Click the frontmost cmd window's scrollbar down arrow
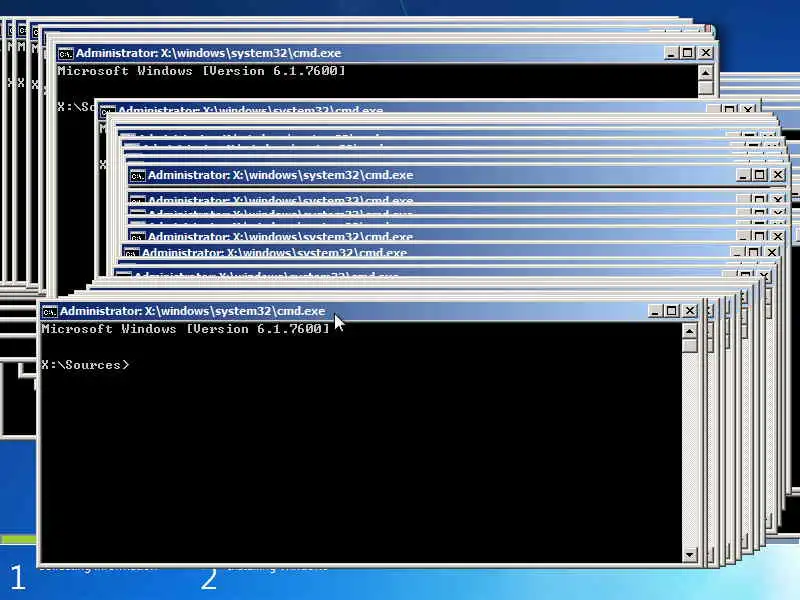The image size is (800, 600). [x=689, y=555]
